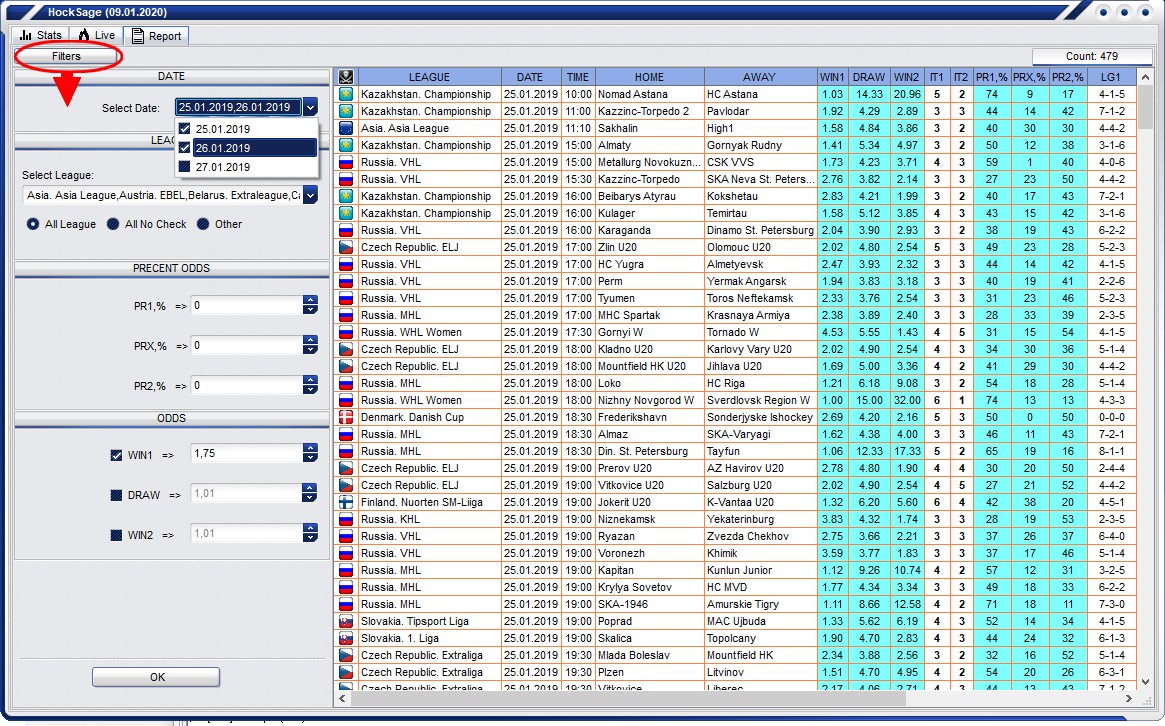
Task: Click the PR1,% spinner arrows
Action: (x=311, y=305)
